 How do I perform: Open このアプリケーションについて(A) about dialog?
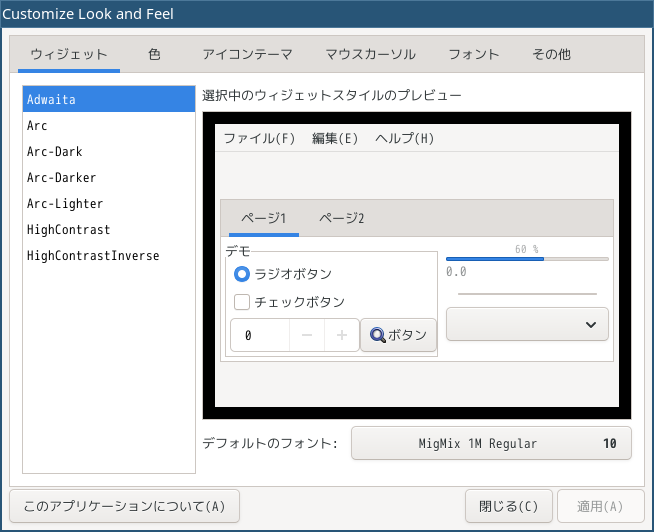(x=124, y=506)
